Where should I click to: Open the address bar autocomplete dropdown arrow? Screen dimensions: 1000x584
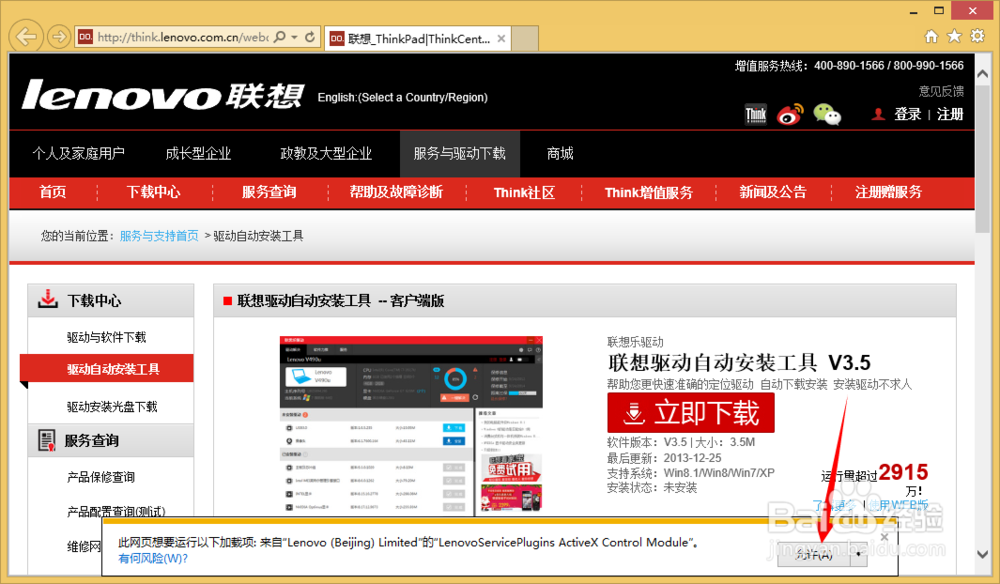tap(295, 37)
